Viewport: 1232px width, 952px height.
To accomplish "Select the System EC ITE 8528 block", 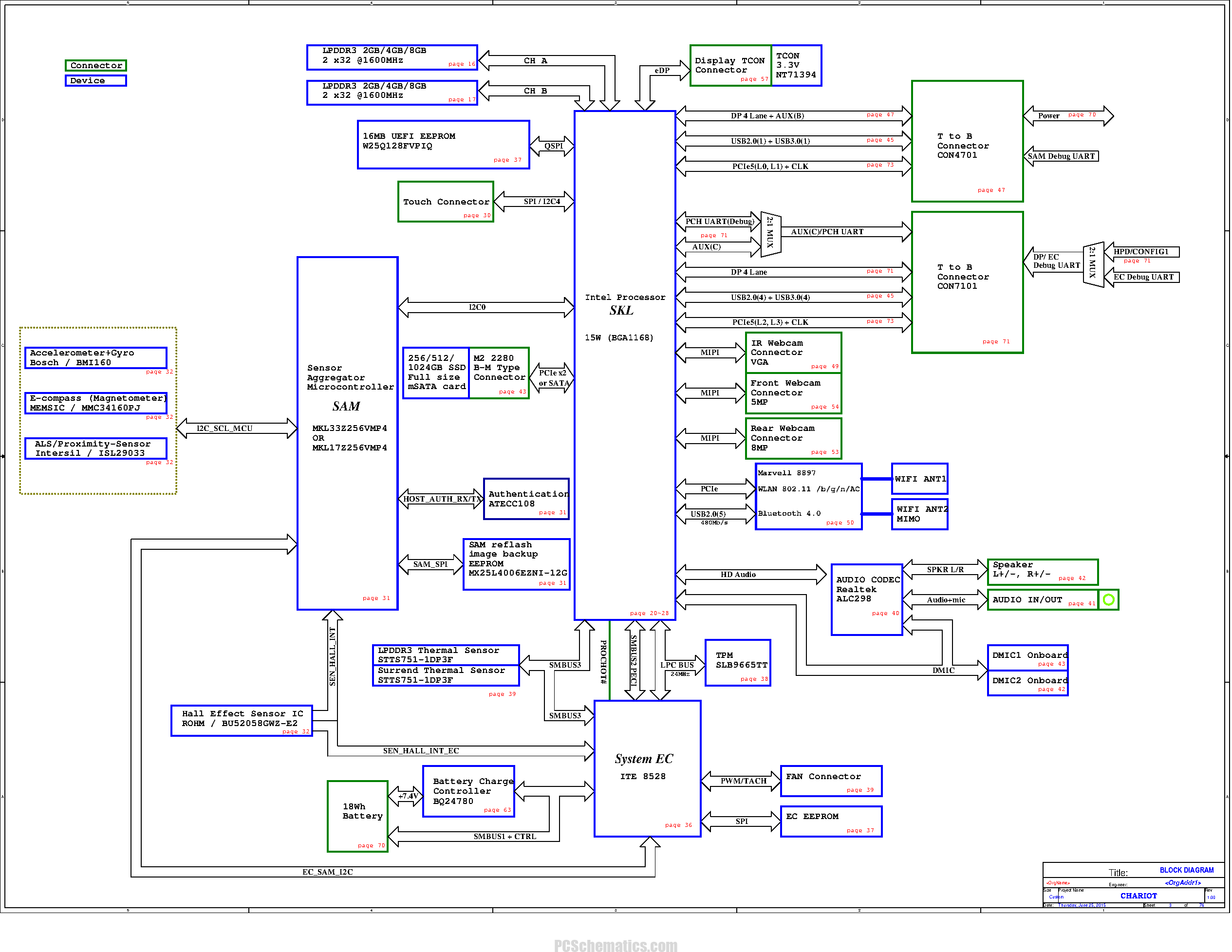I will [x=647, y=768].
